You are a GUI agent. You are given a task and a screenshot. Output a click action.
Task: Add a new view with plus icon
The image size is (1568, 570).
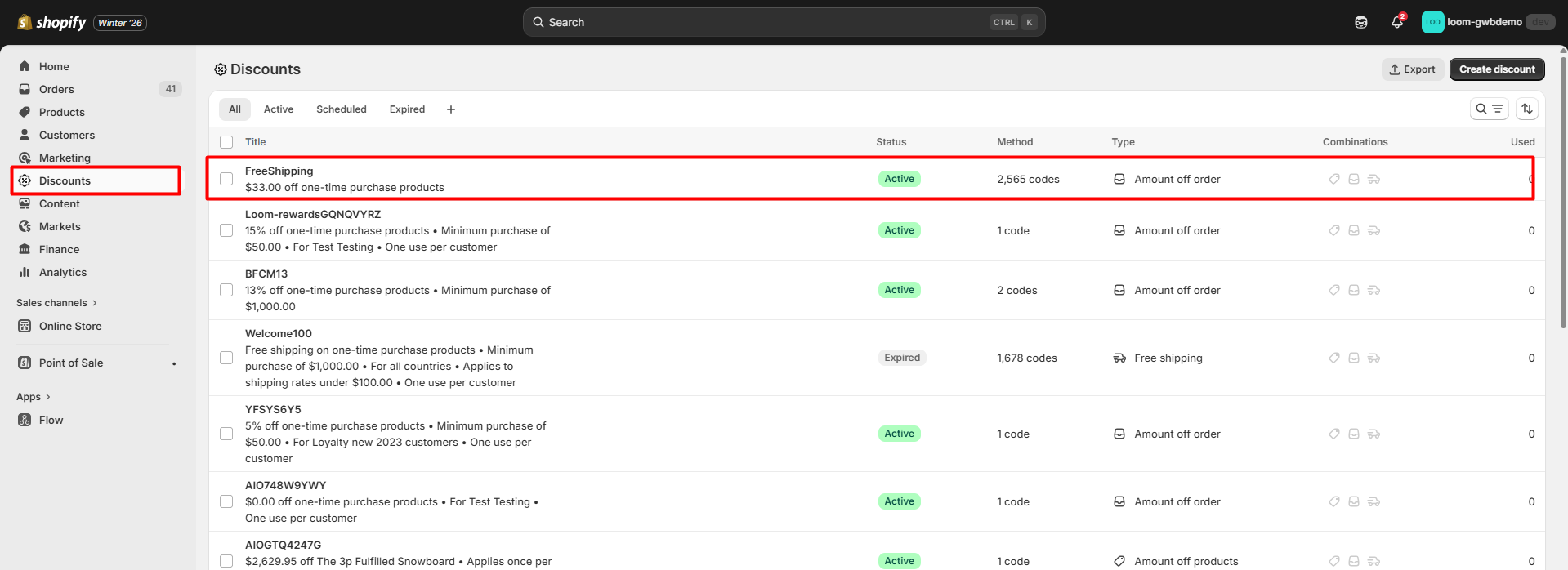coord(450,109)
